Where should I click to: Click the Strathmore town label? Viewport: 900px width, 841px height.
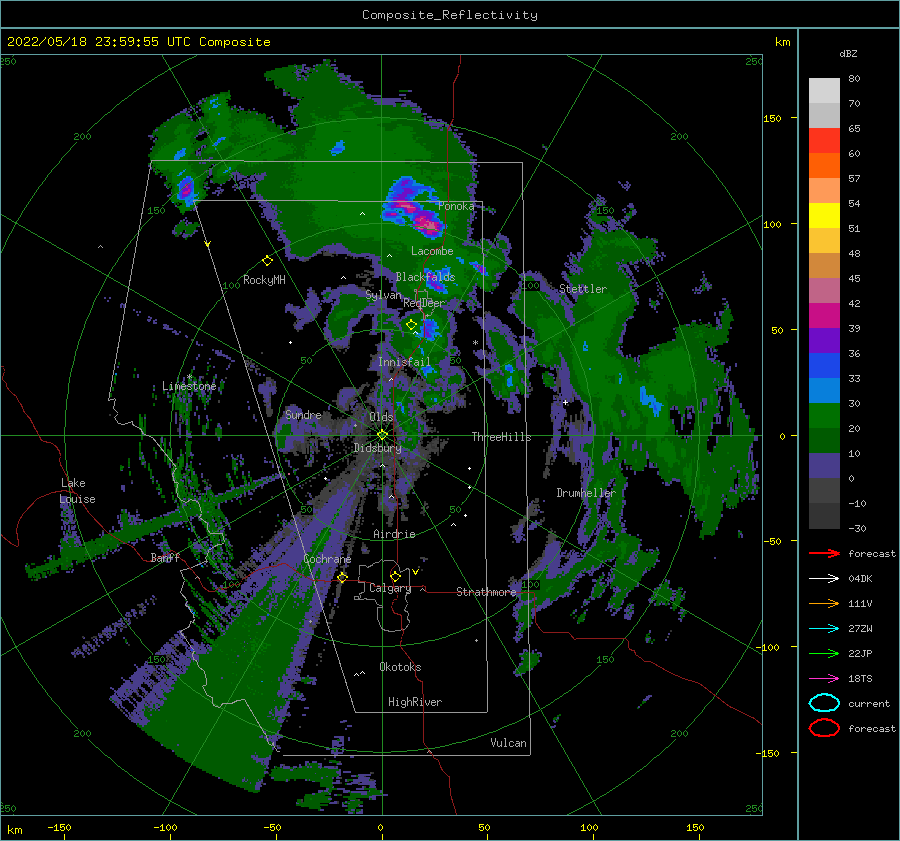pyautogui.click(x=486, y=592)
